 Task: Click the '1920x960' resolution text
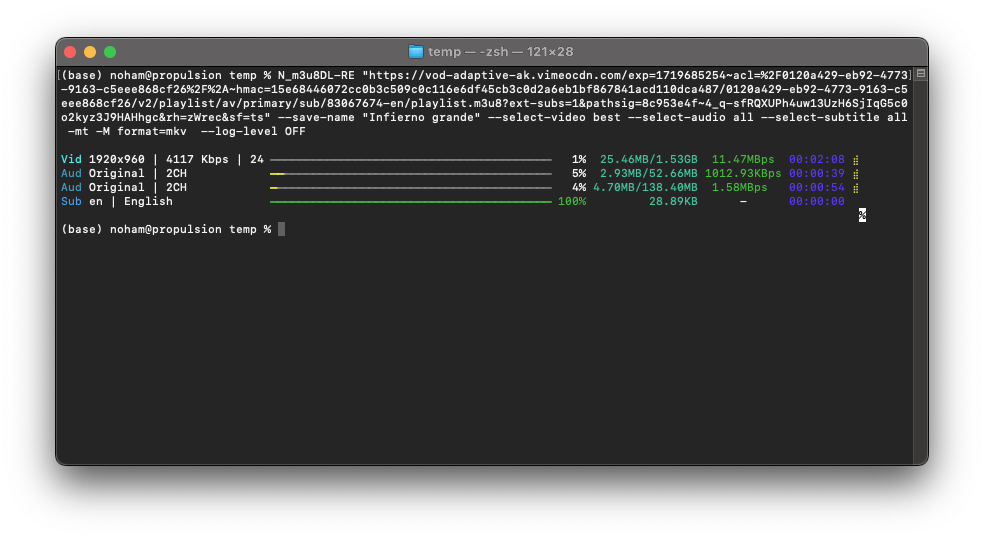[x=117, y=159]
